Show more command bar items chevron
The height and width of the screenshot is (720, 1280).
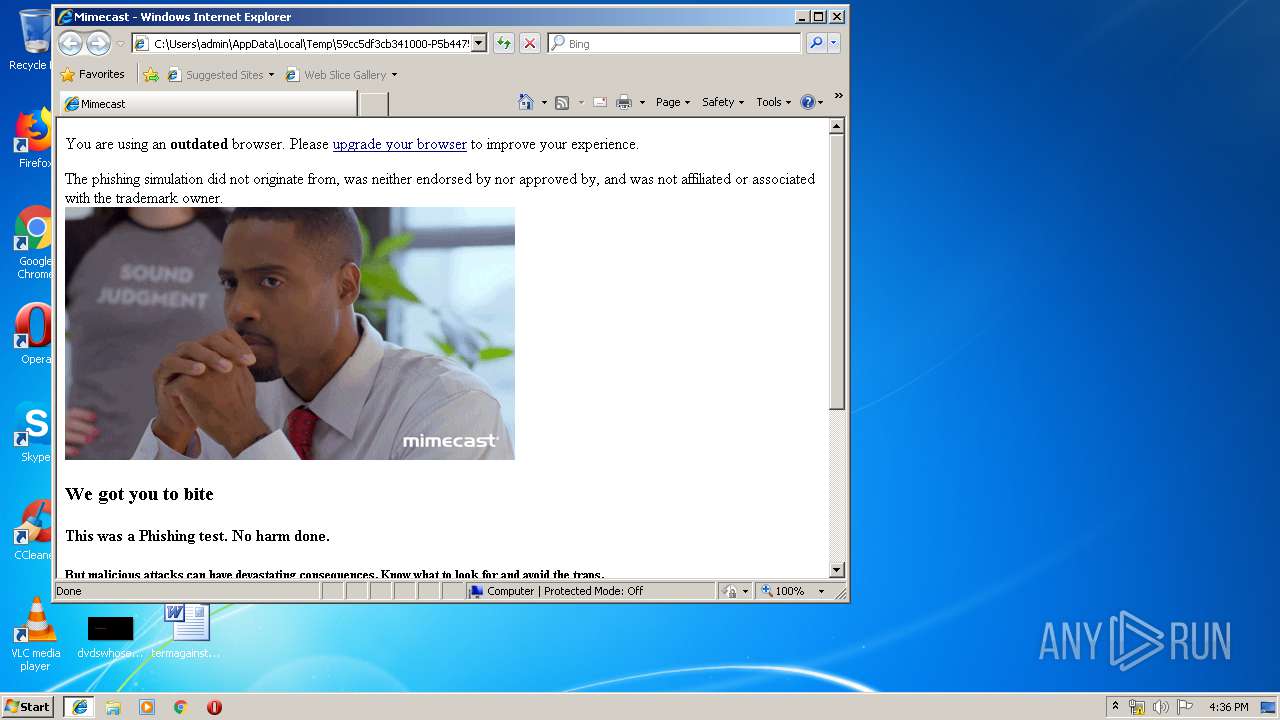click(838, 96)
